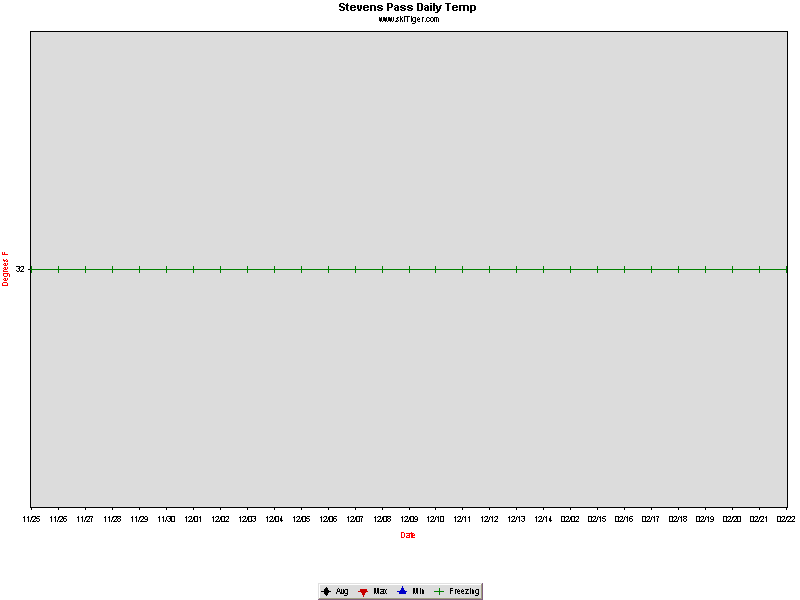Click the 32 value on the y-axis
Viewport: 800px width, 600px height.
20,269
